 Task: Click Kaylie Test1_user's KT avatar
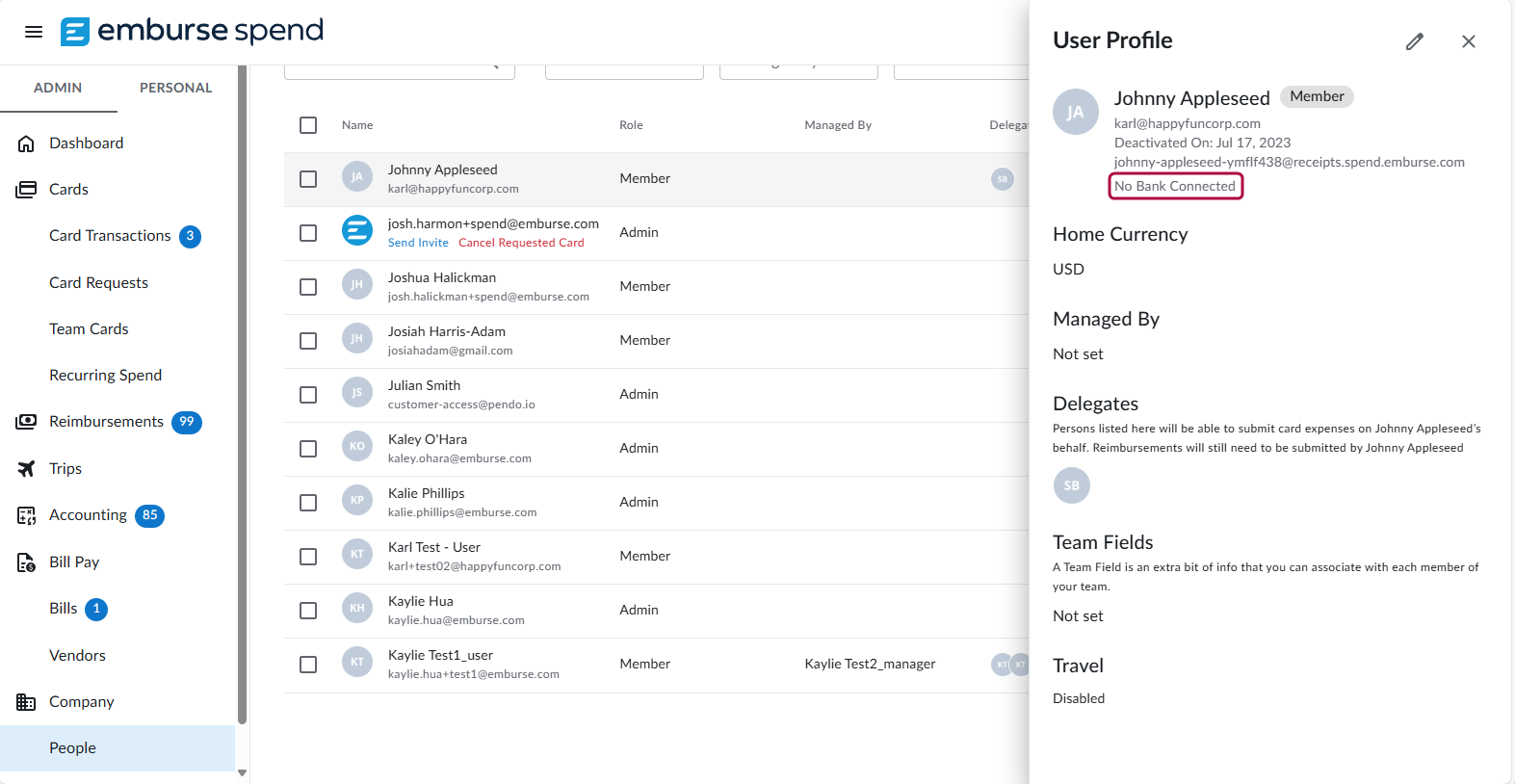(357, 662)
